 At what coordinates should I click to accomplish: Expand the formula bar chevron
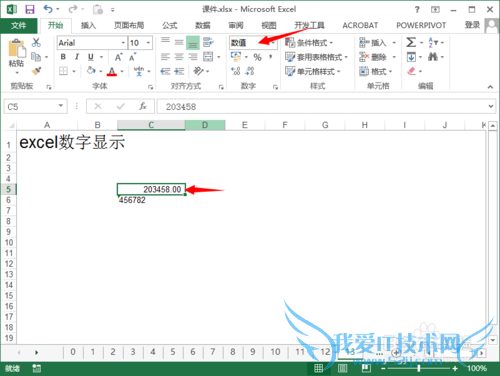(x=491, y=106)
